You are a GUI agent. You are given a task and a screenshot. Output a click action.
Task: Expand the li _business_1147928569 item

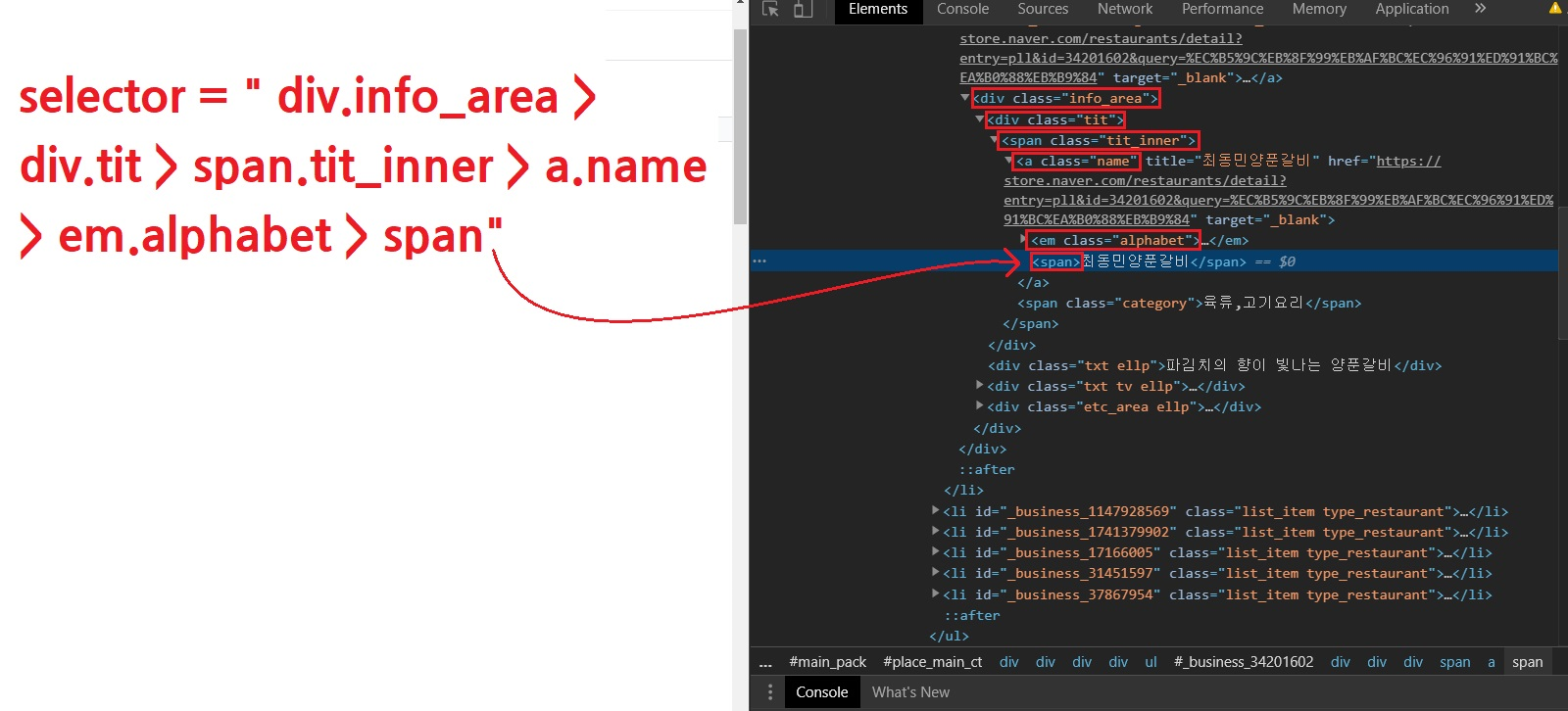click(x=935, y=511)
